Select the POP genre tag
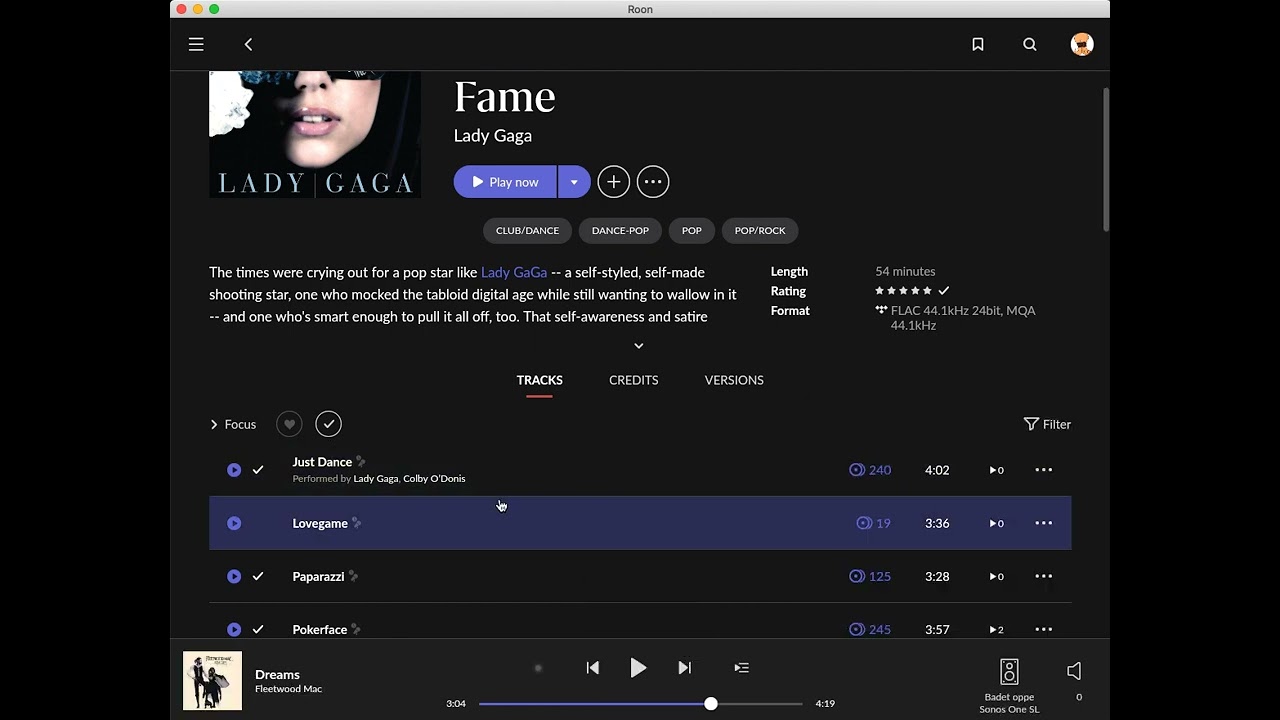The image size is (1280, 720). [x=692, y=231]
